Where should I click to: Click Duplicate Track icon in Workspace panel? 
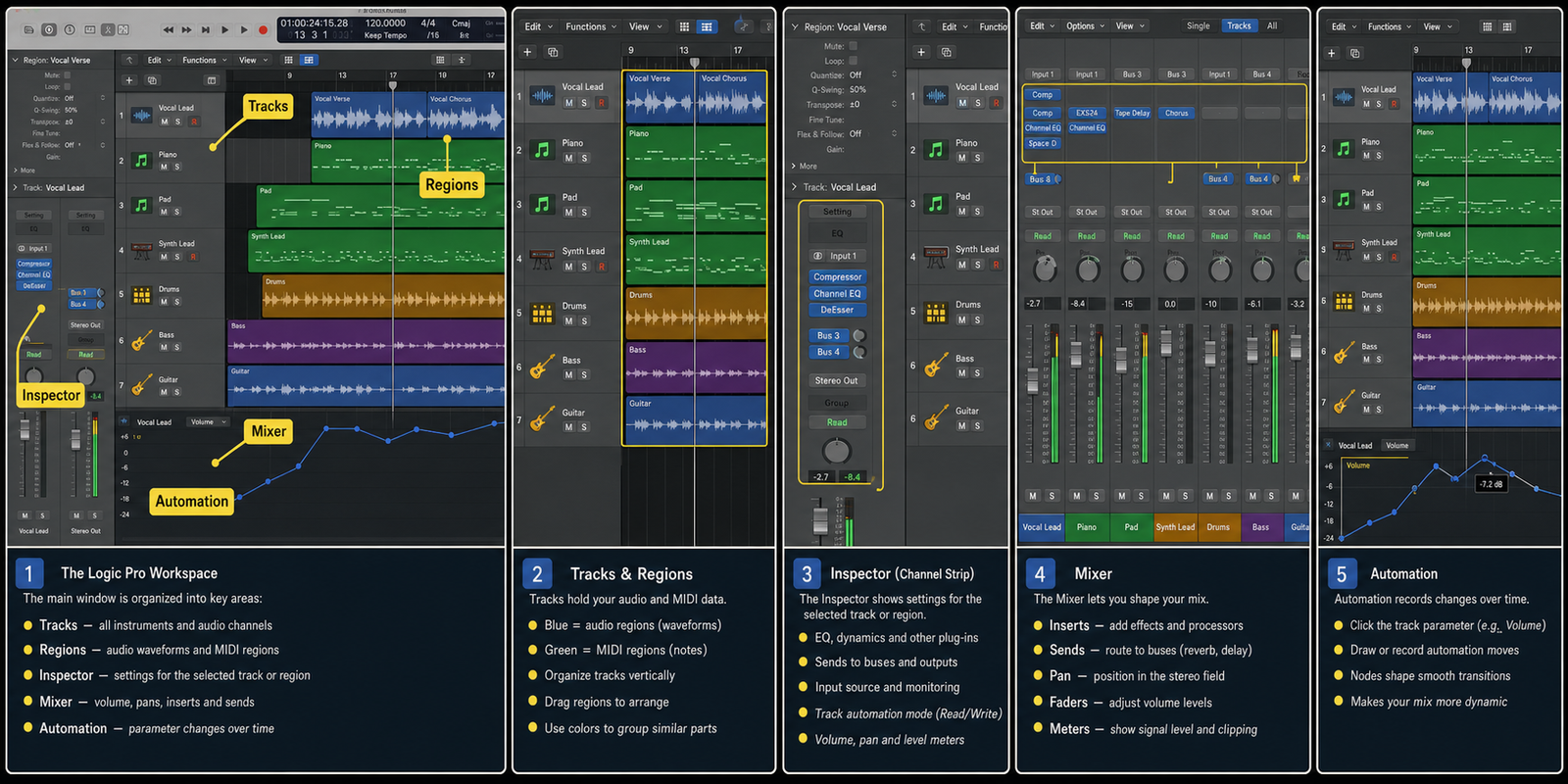point(152,80)
